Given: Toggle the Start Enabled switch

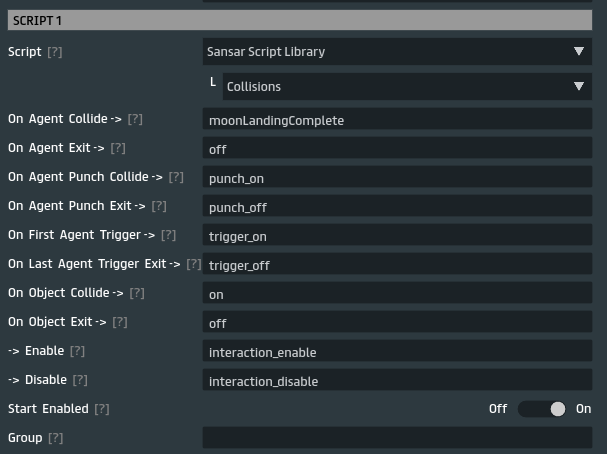Looking at the screenshot, I should click(x=543, y=409).
